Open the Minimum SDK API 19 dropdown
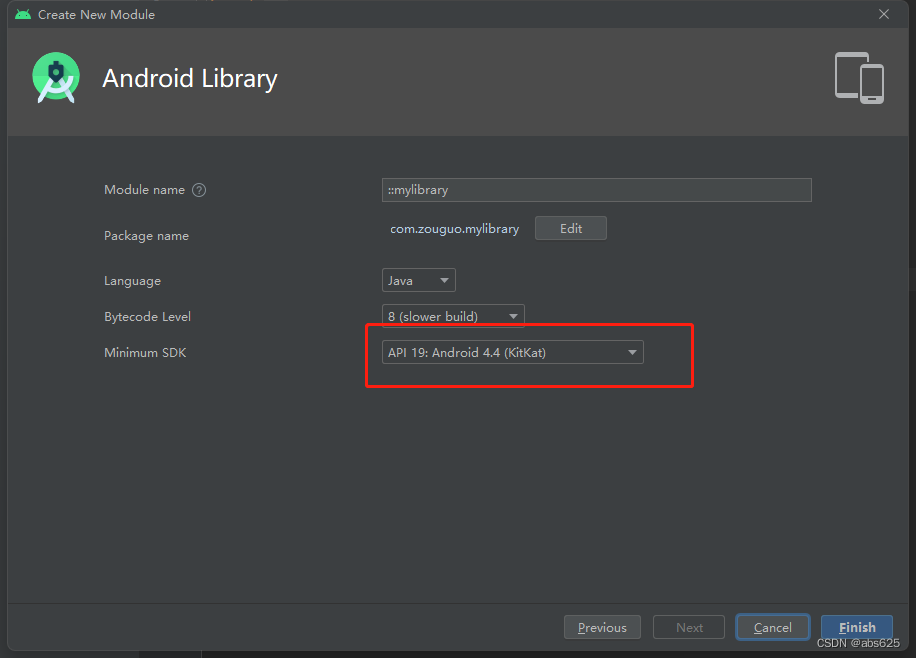This screenshot has width=916, height=658. pyautogui.click(x=513, y=352)
